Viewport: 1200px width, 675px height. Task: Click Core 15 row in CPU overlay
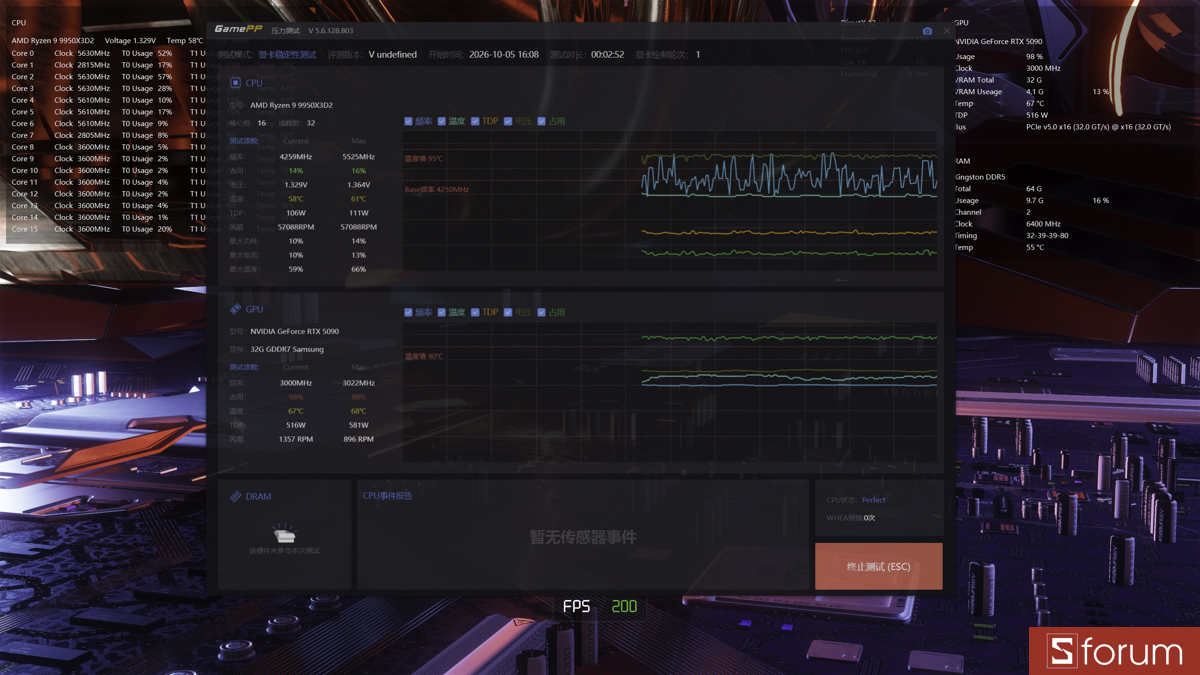click(x=108, y=229)
